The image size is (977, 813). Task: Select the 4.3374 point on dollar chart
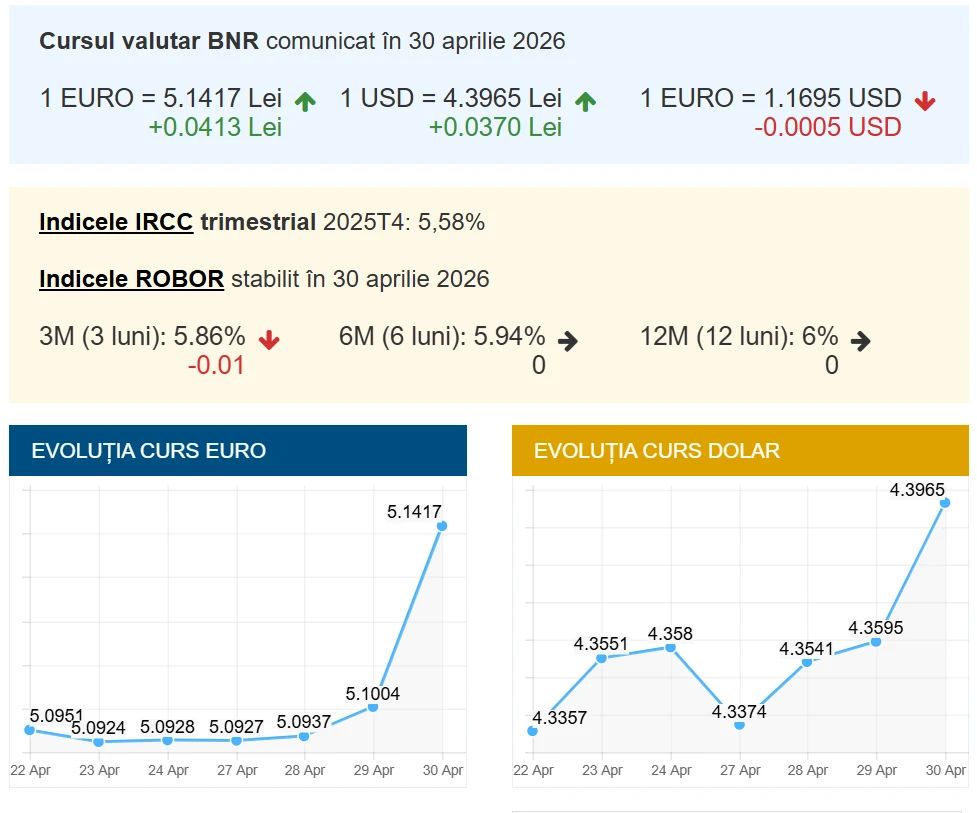[739, 725]
